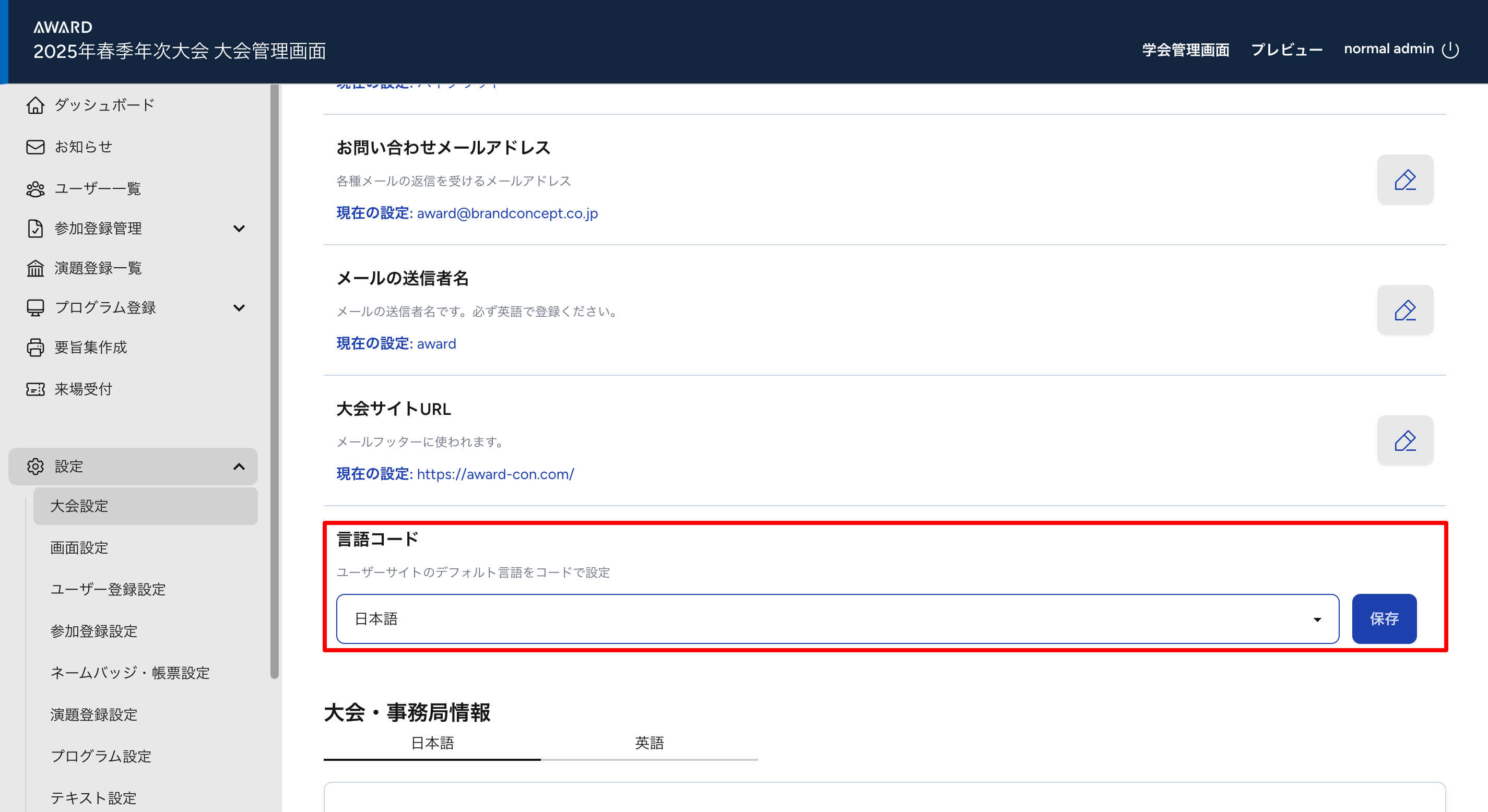Image resolution: width=1488 pixels, height=812 pixels.
Task: Click the sidebar vertical scrollbar
Action: [275, 381]
